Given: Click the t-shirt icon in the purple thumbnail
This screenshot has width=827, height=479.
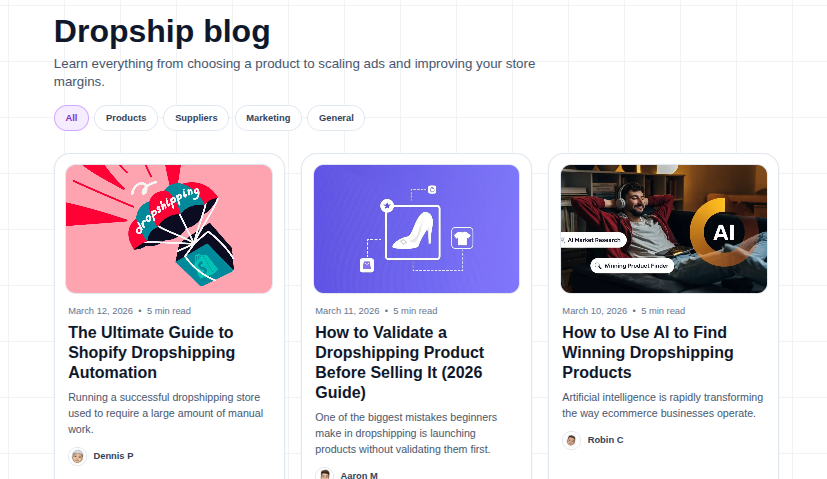Looking at the screenshot, I should point(461,237).
